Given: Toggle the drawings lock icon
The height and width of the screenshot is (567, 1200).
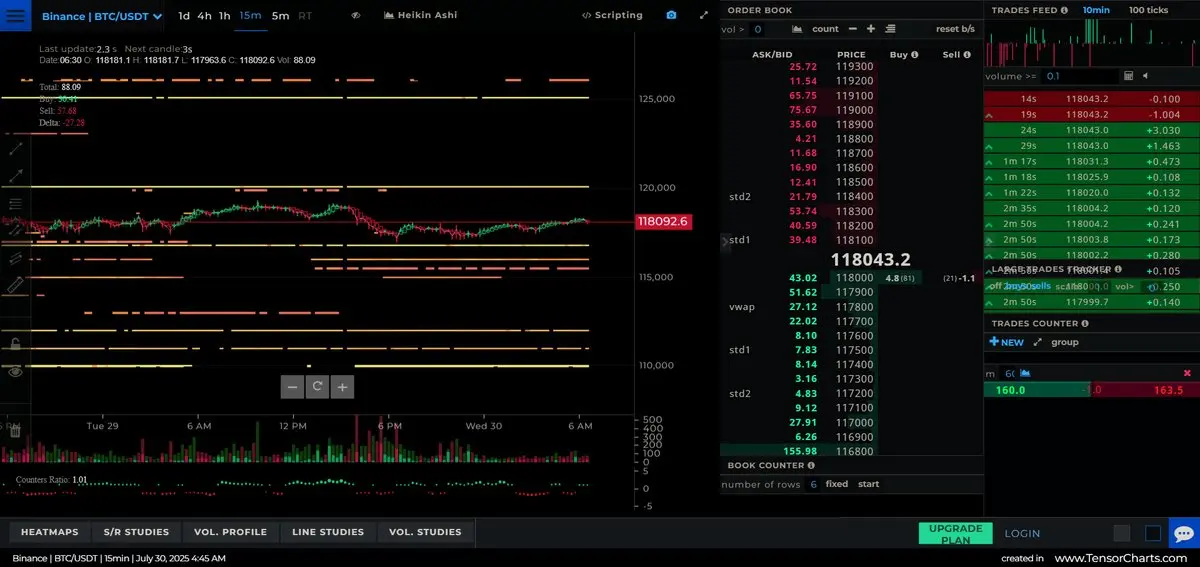Looking at the screenshot, I should (15, 344).
